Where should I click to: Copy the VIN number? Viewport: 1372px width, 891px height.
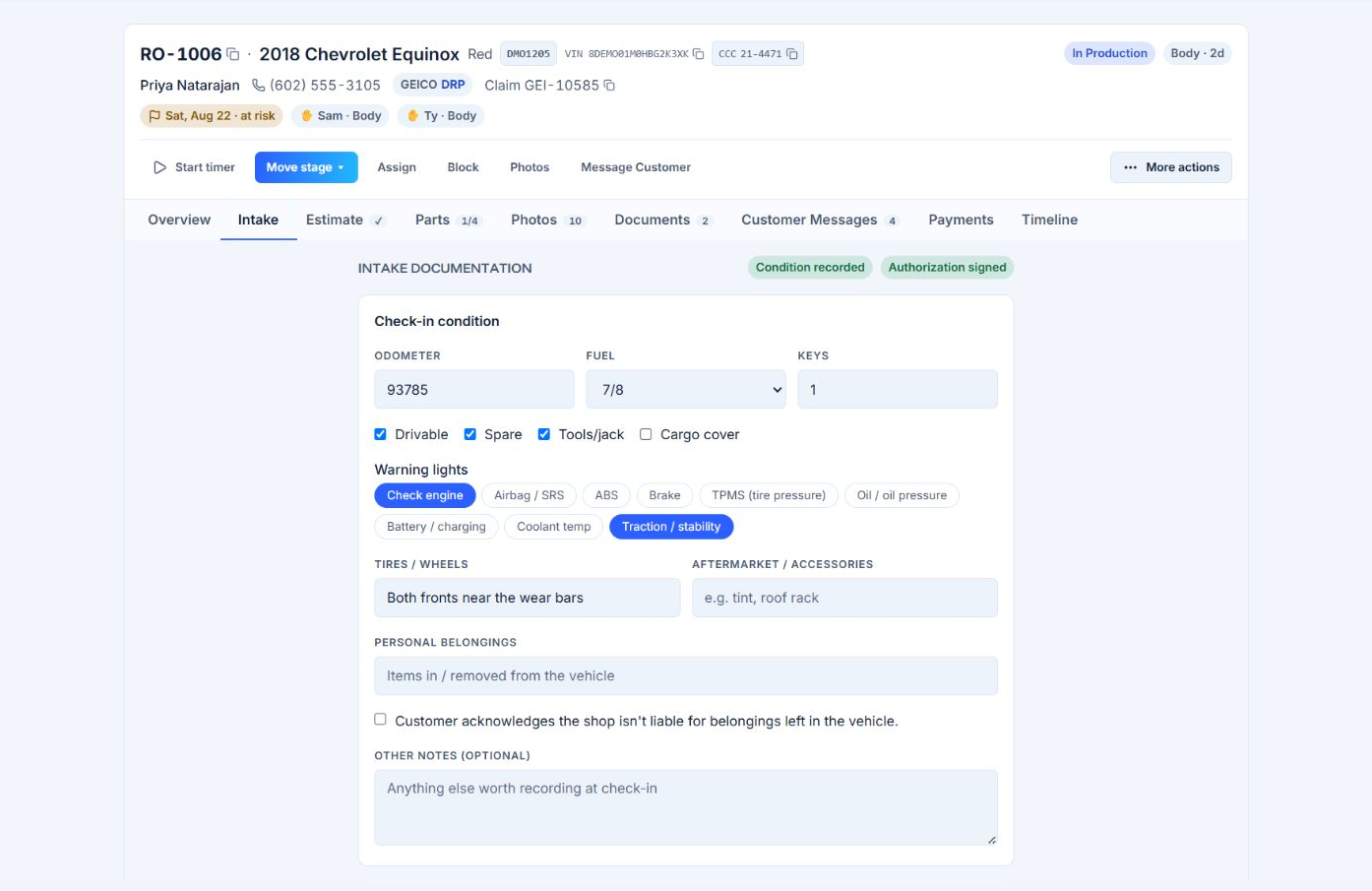698,54
